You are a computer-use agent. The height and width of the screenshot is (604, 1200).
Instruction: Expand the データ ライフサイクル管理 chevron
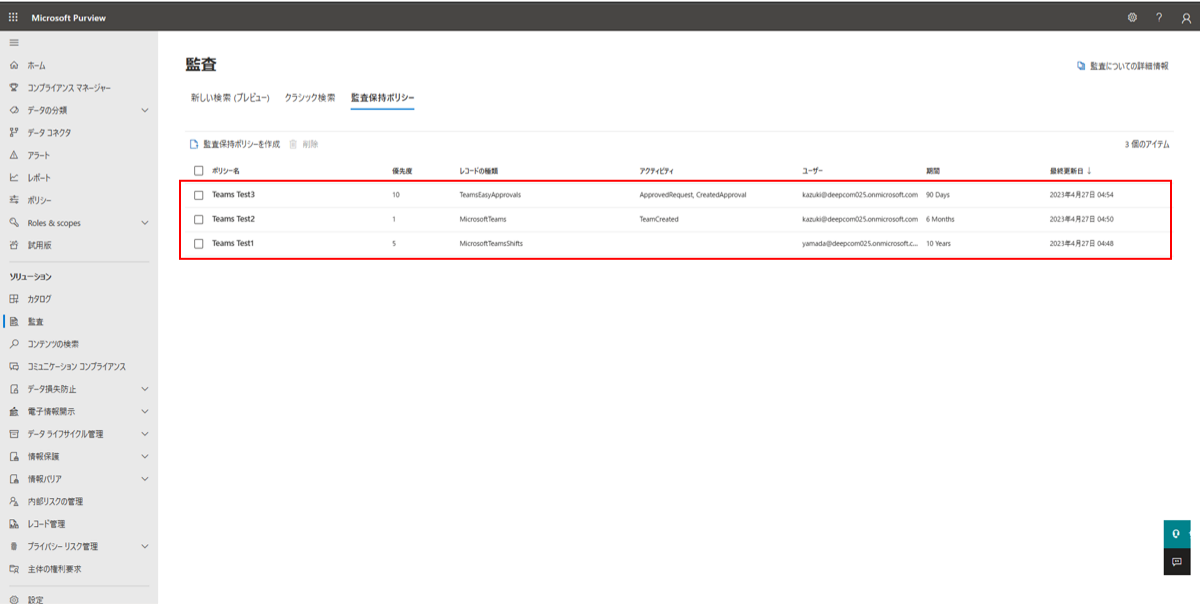point(145,434)
